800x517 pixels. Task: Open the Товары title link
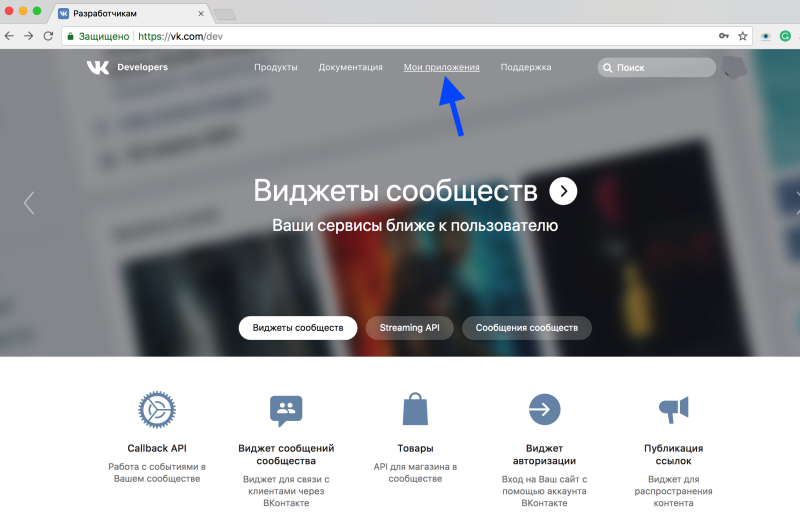[415, 448]
